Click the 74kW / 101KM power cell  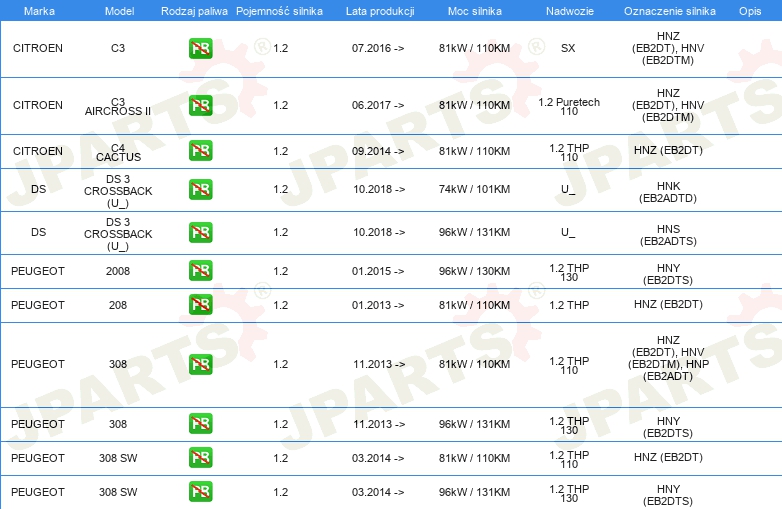point(474,189)
